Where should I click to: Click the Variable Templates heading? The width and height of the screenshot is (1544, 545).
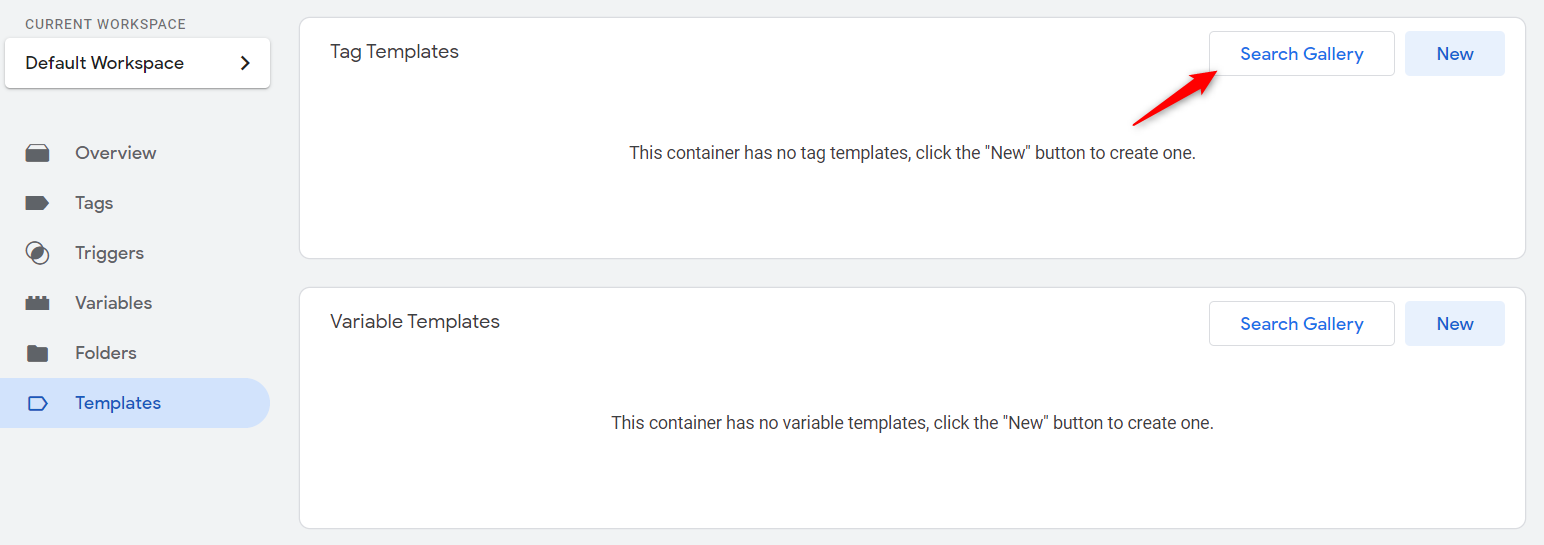[x=414, y=322]
